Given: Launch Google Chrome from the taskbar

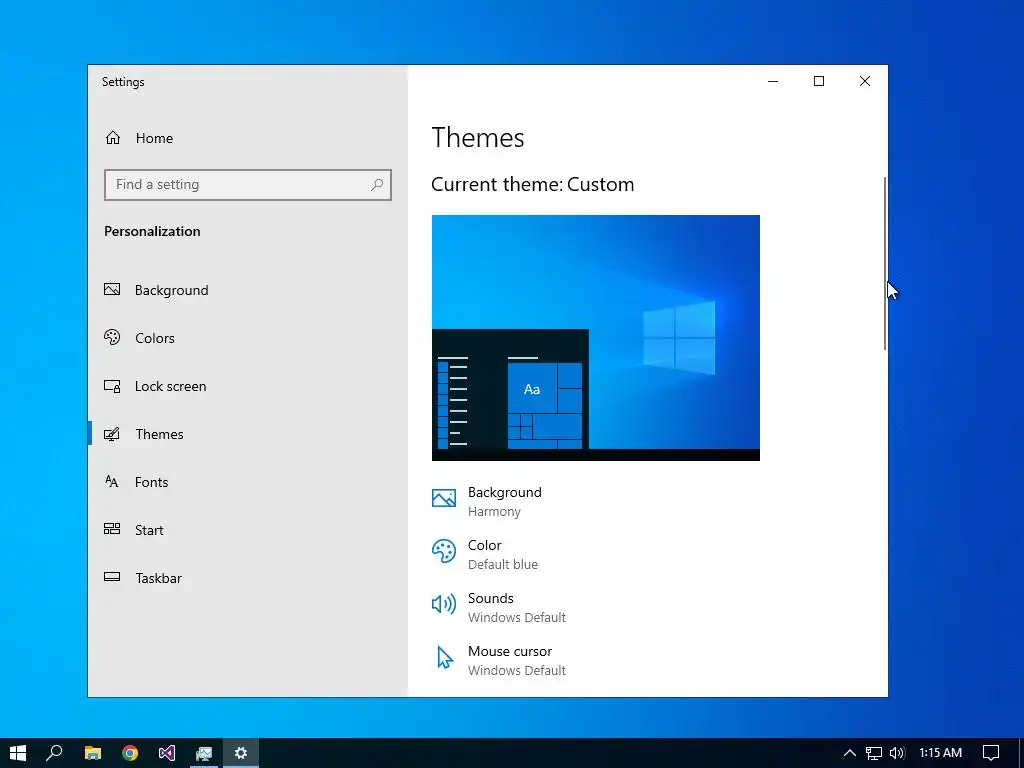Looking at the screenshot, I should [130, 753].
